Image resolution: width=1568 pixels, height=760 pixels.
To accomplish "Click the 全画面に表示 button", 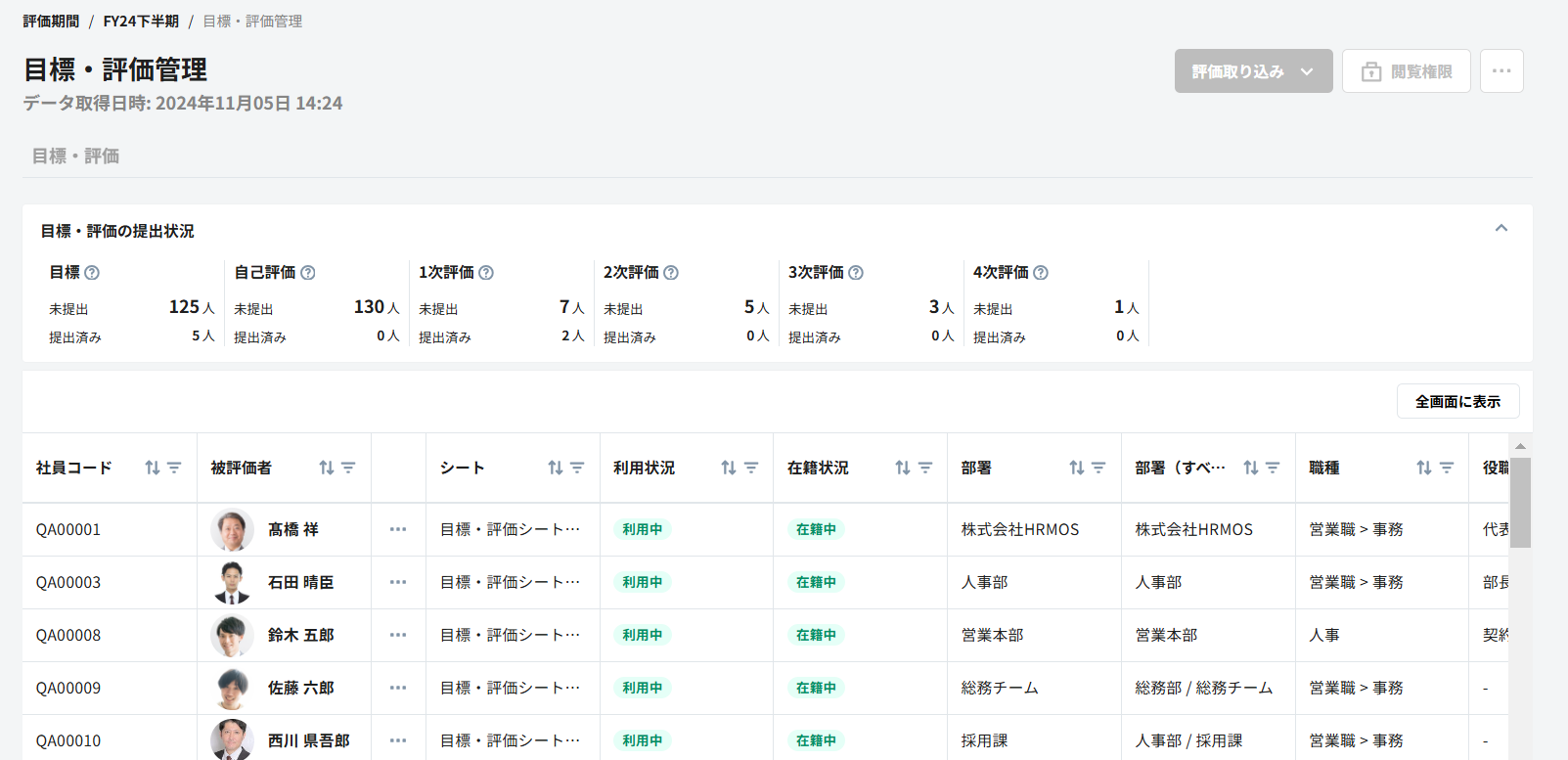I will pos(1457,401).
